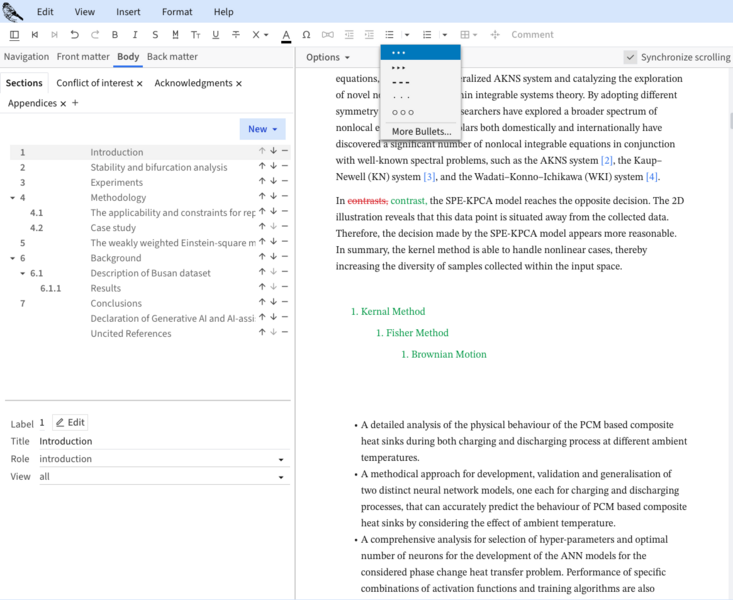This screenshot has height=600, width=733.
Task: Move Conclusions section up
Action: tap(262, 302)
